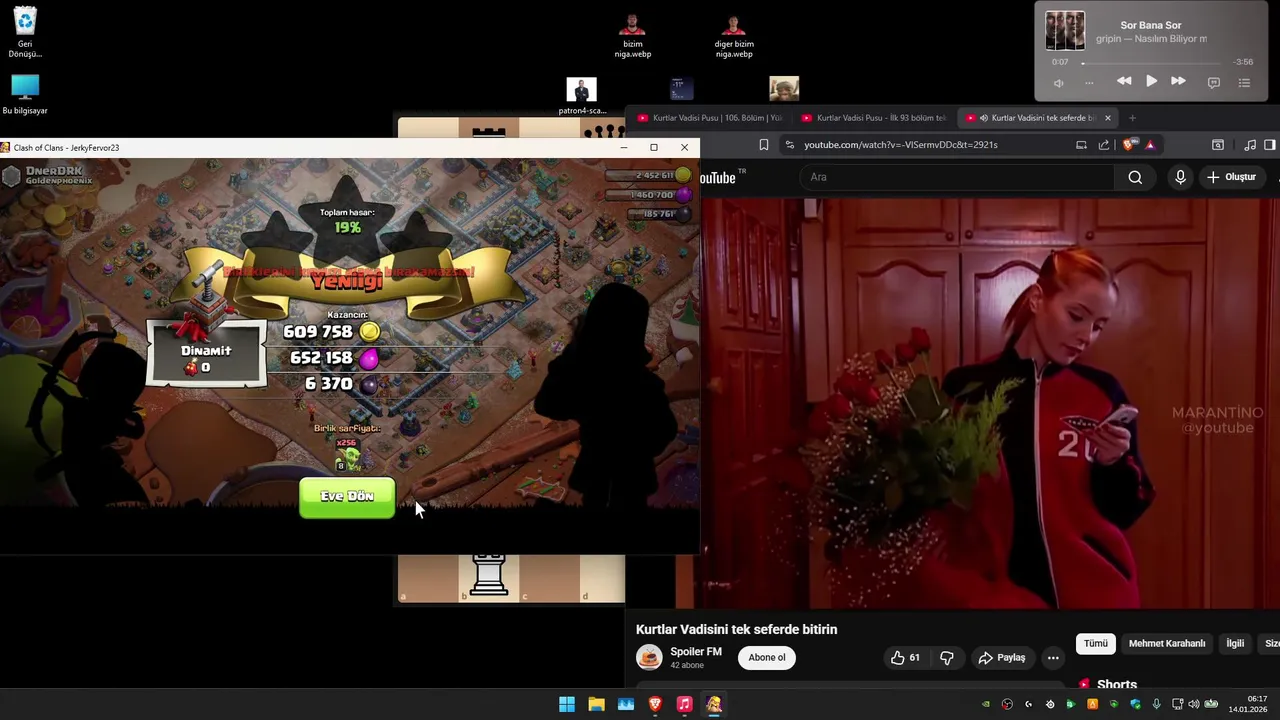Close the Kurtlar Vadisini tek seferde tab

tap(1107, 118)
